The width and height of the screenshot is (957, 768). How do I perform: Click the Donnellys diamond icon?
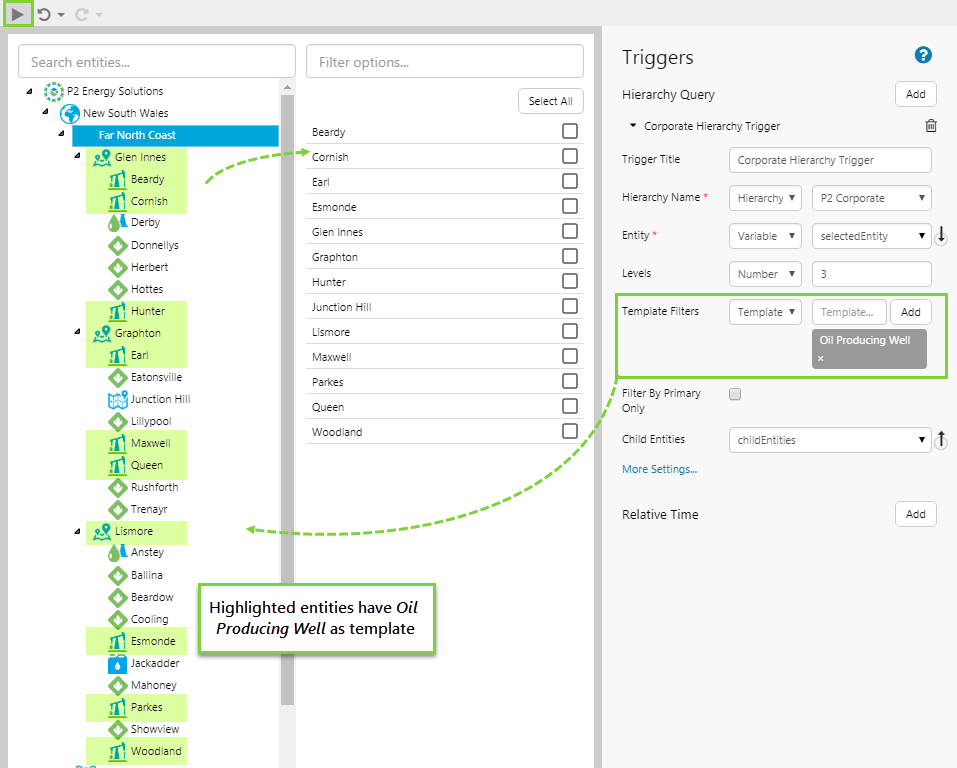(117, 245)
